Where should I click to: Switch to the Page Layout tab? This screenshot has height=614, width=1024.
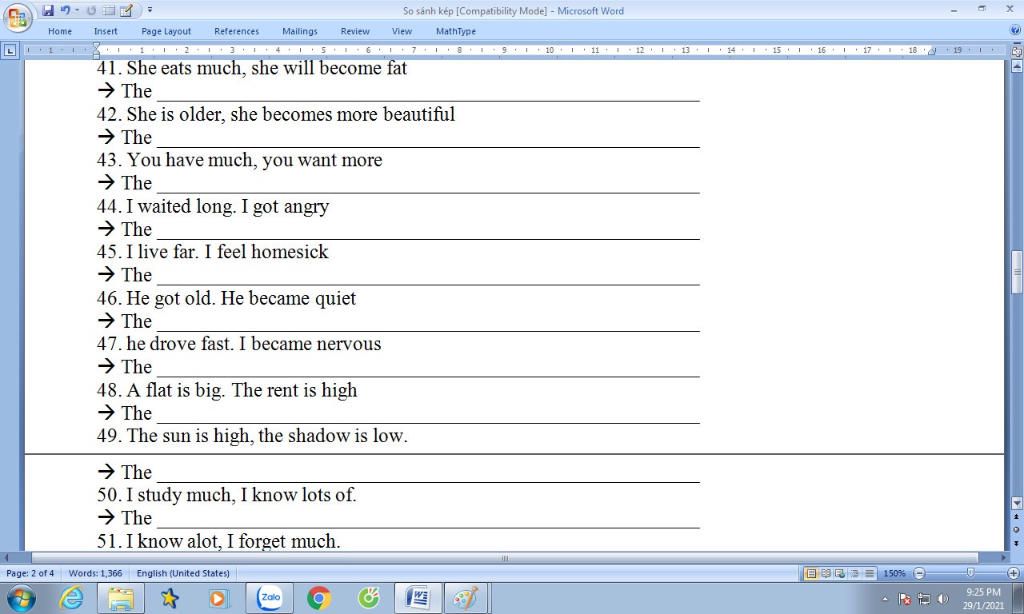tap(166, 31)
